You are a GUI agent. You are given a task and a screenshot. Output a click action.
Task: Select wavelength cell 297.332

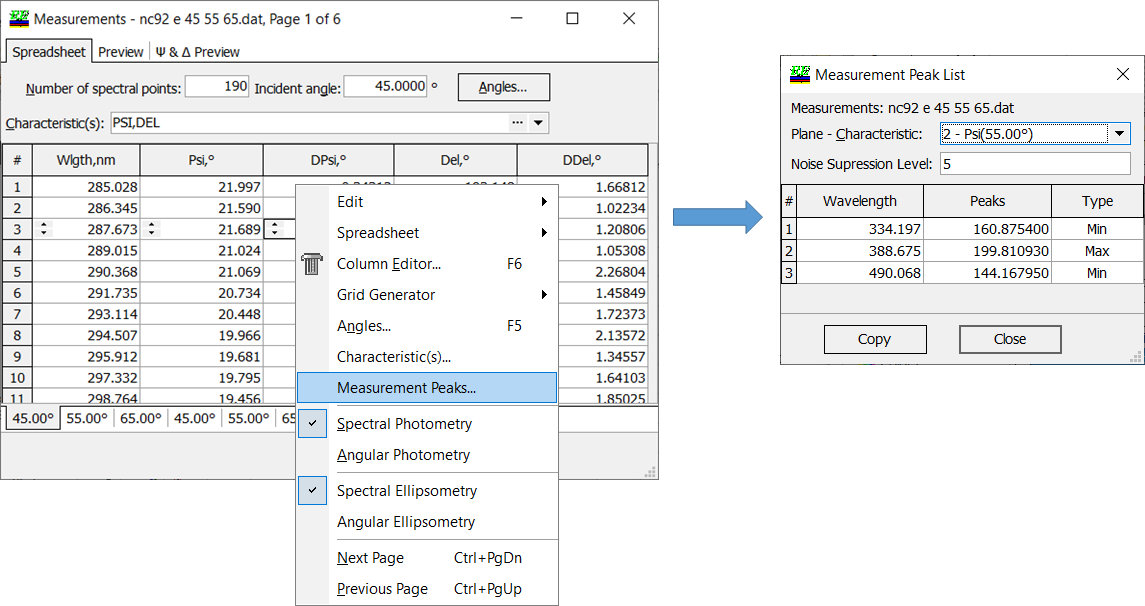86,378
